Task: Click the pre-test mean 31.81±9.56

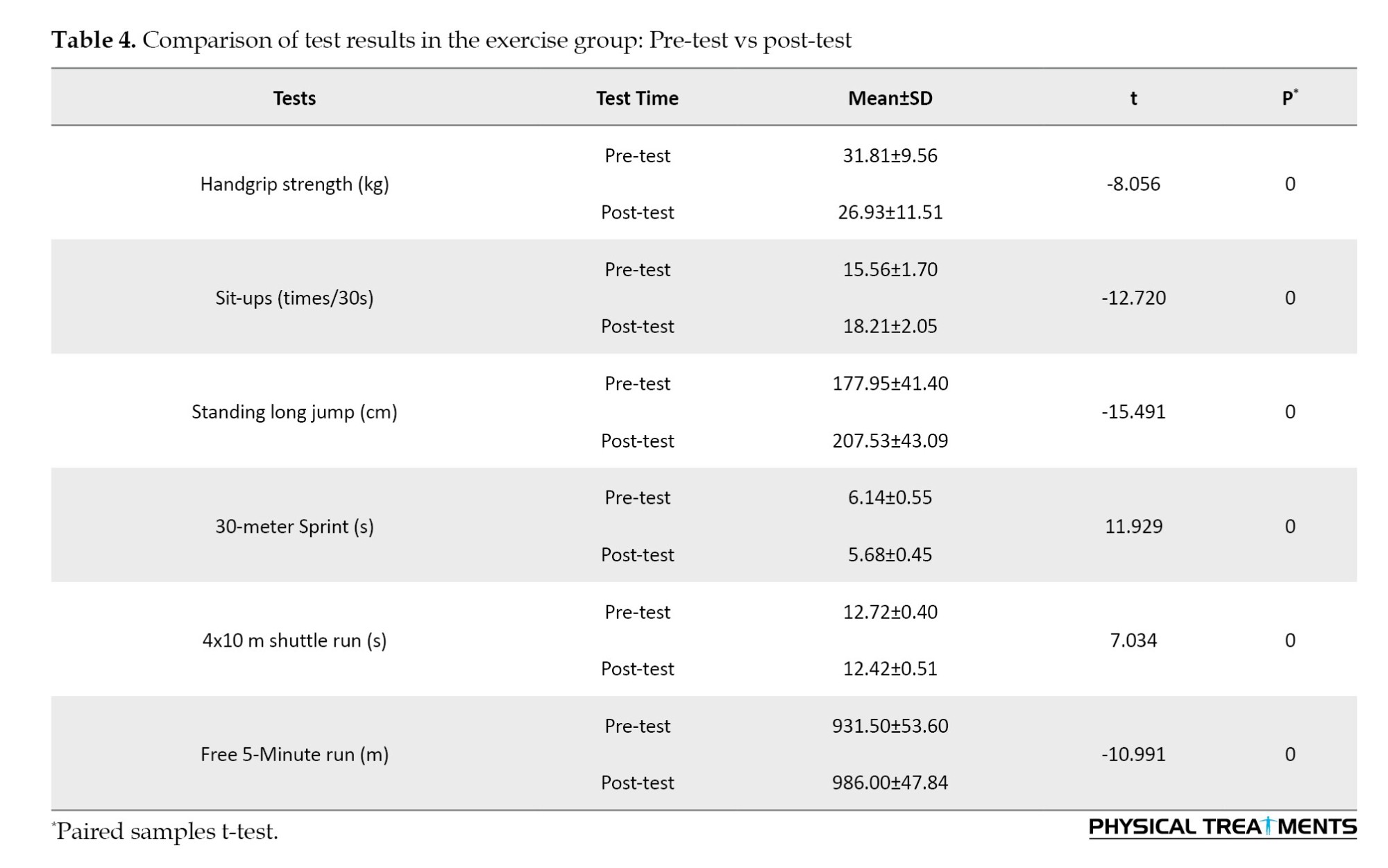Action: pyautogui.click(x=890, y=155)
